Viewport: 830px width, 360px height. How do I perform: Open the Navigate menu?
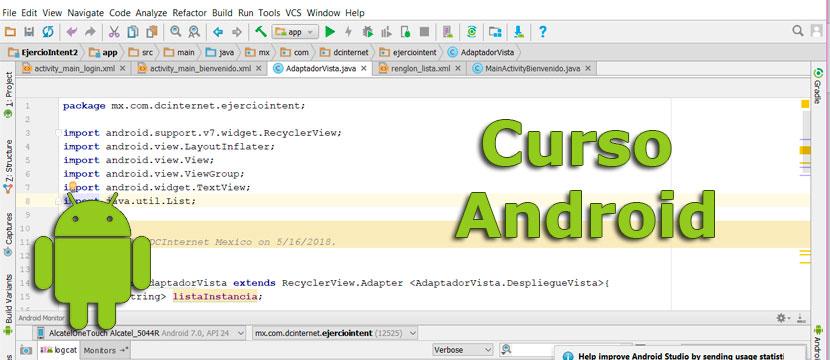click(86, 12)
